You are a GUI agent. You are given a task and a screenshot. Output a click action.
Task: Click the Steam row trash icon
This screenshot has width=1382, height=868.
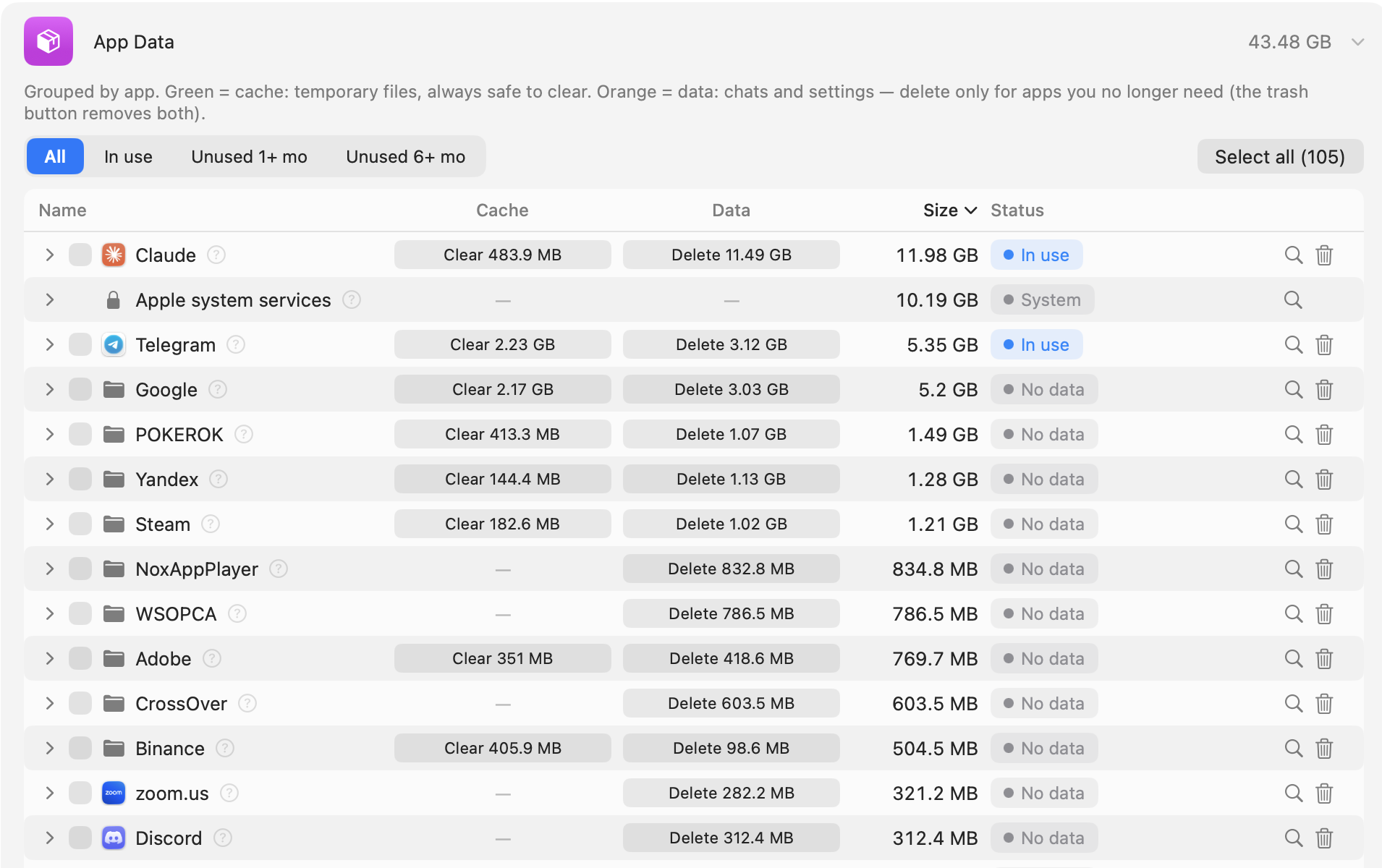[1324, 524]
